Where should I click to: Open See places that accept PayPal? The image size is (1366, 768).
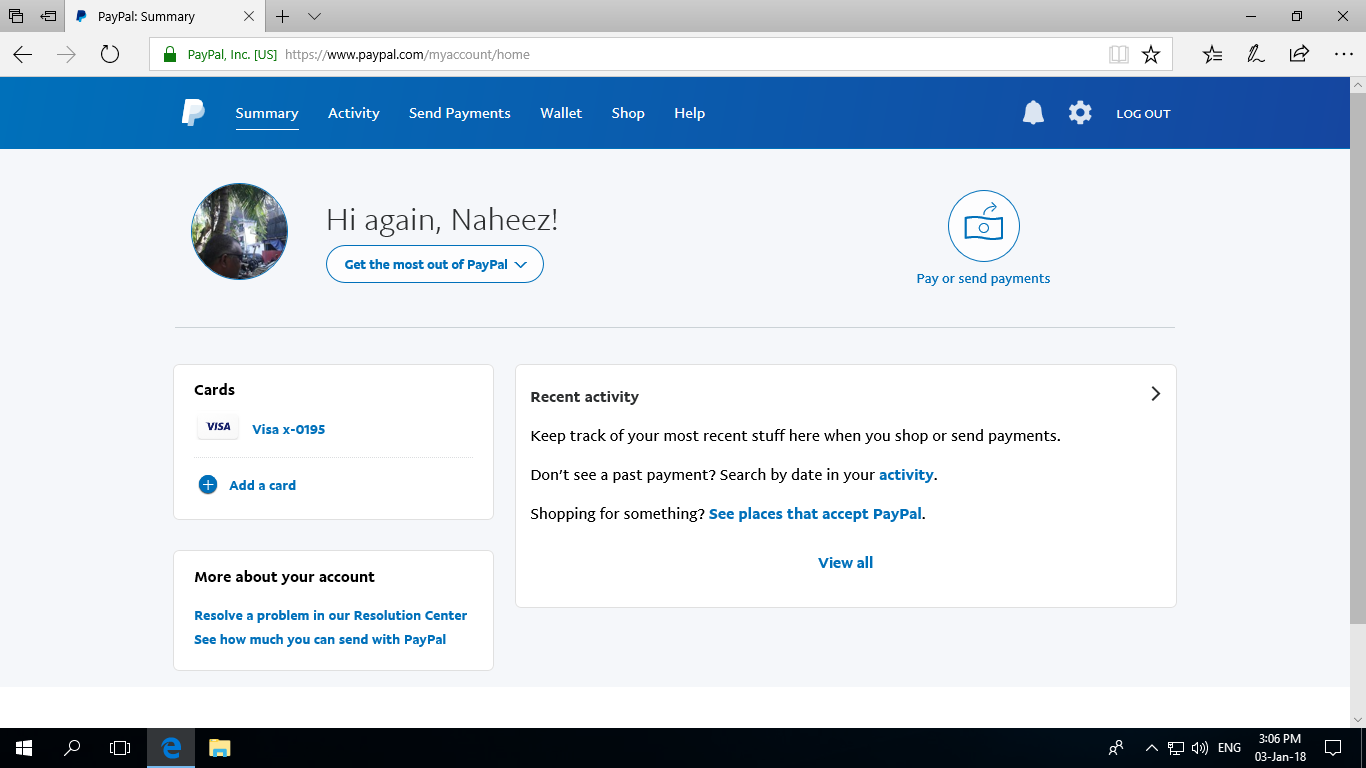tap(815, 514)
